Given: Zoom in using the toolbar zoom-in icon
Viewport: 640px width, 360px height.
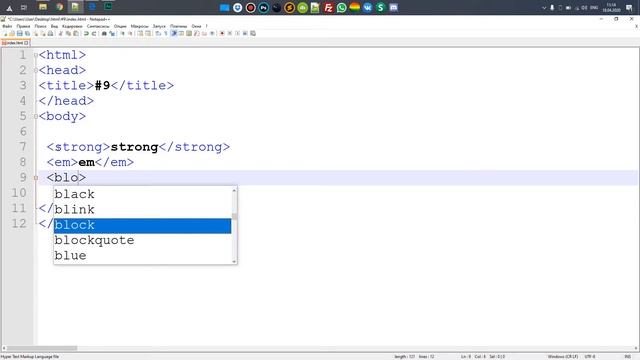Looking at the screenshot, I should click(x=122, y=33).
